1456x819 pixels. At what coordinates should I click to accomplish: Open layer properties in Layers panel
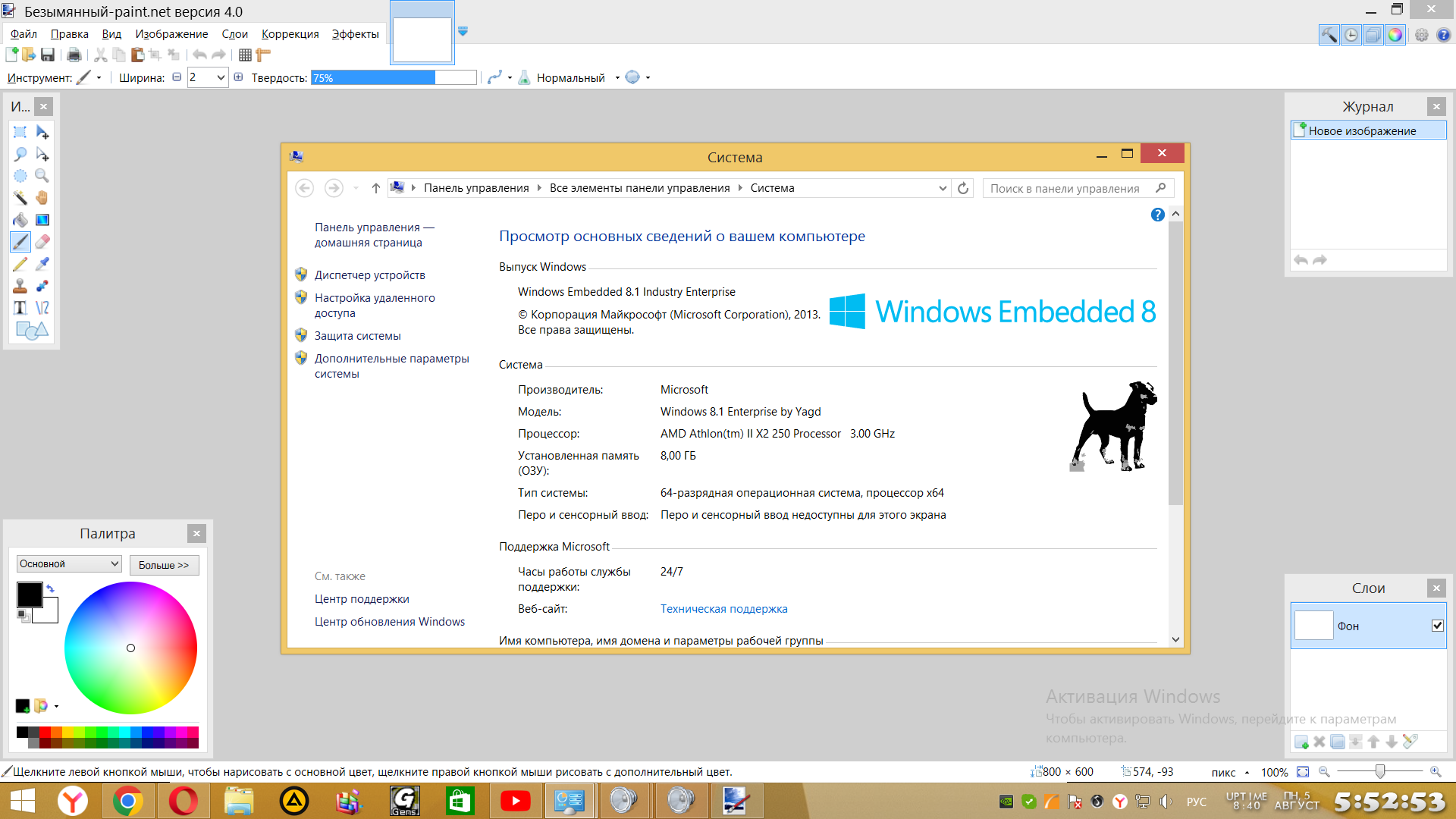point(1410,742)
